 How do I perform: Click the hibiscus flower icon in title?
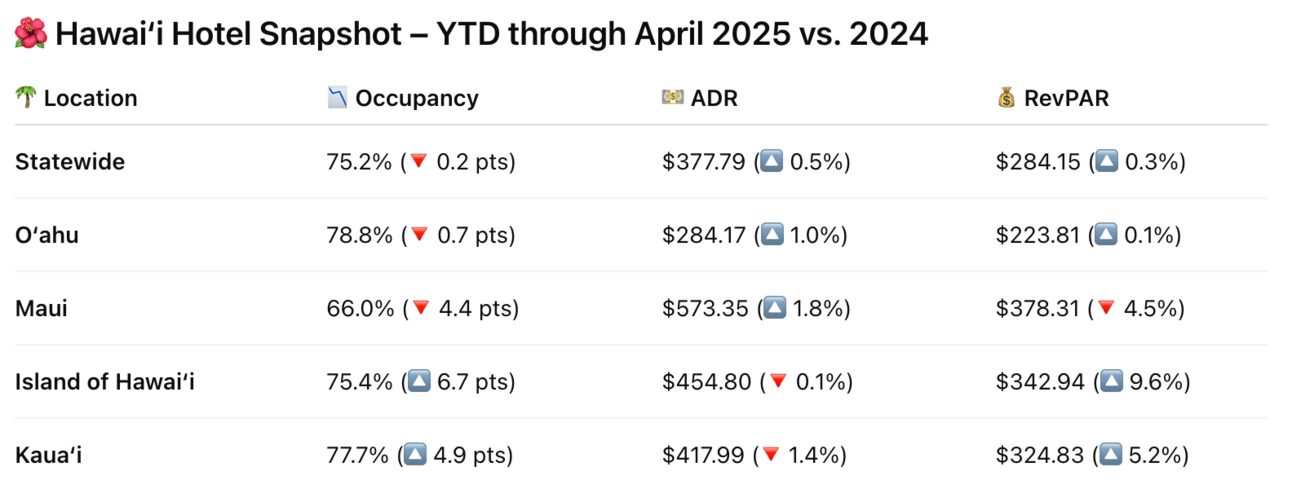point(29,35)
